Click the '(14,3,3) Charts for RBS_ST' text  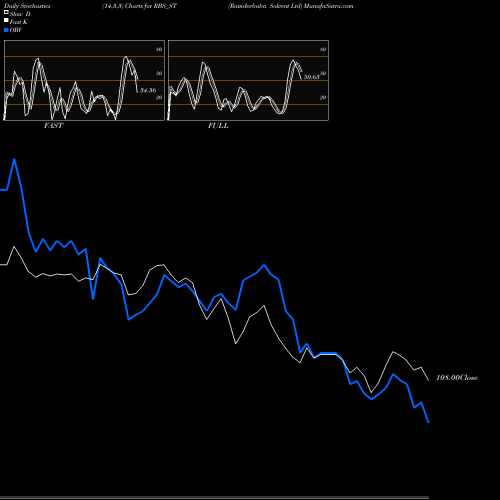point(139,6)
